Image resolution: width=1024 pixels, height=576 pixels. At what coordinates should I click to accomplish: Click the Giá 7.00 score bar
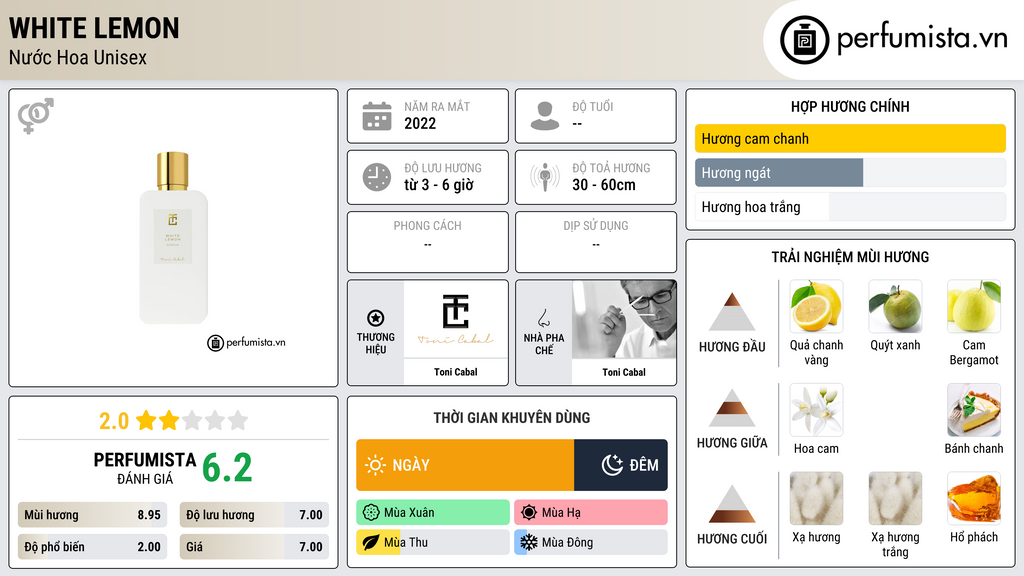(254, 547)
